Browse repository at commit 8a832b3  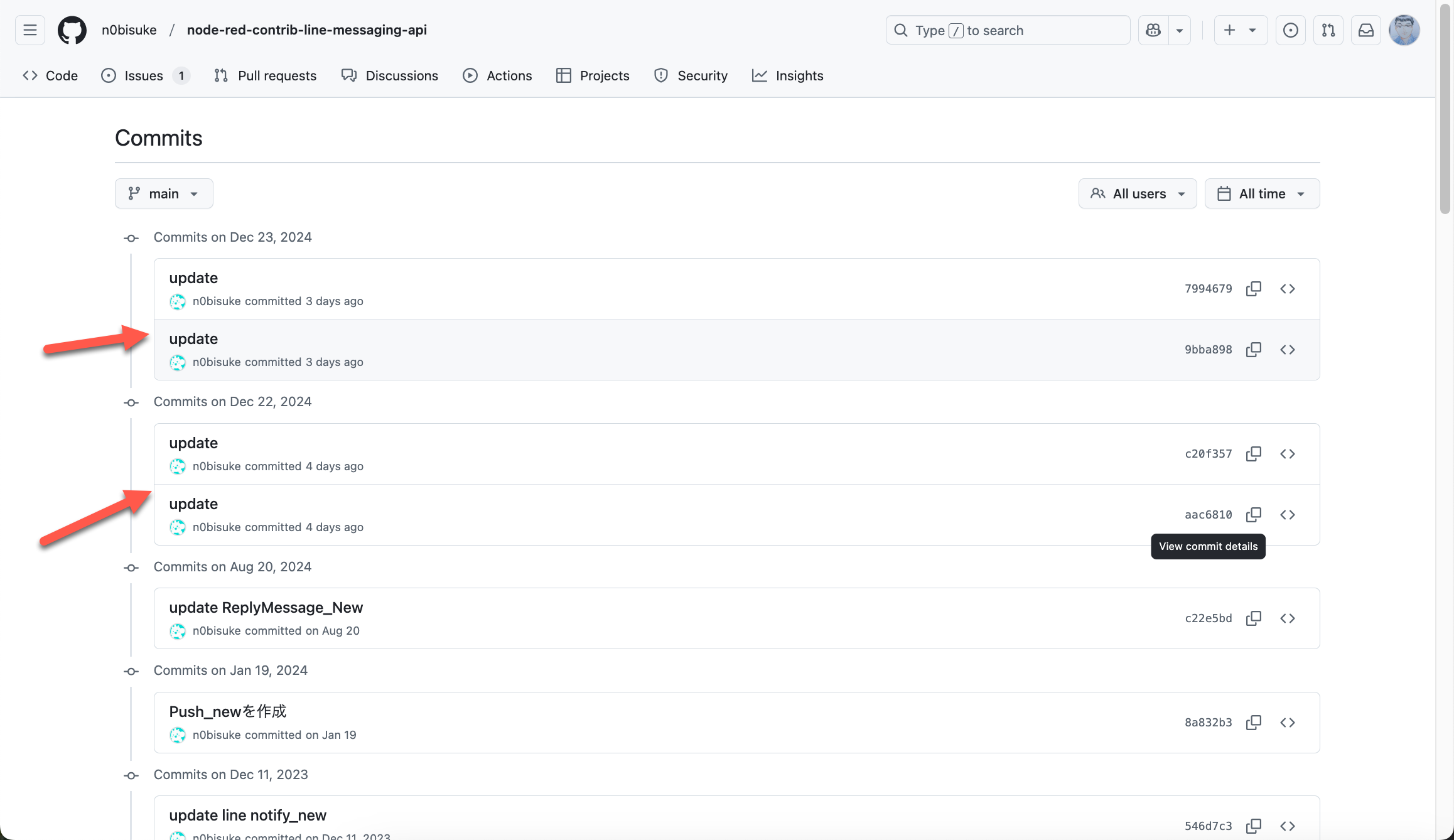[1287, 723]
